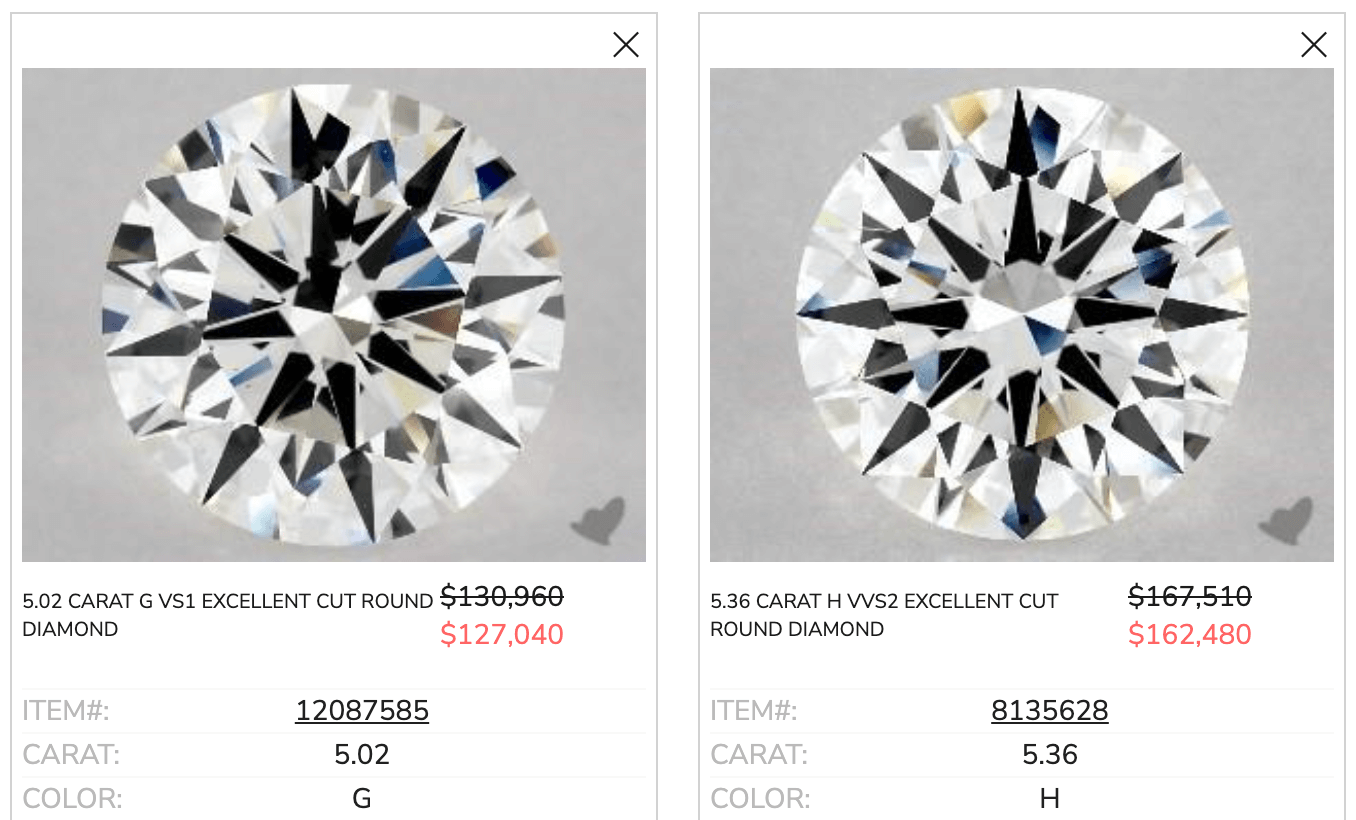Select the $162,480 sale price
The width and height of the screenshot is (1356, 820).
click(1190, 635)
